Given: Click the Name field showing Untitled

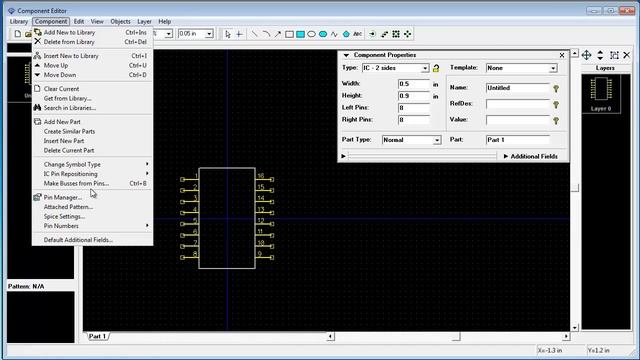Looking at the screenshot, I should [x=518, y=88].
